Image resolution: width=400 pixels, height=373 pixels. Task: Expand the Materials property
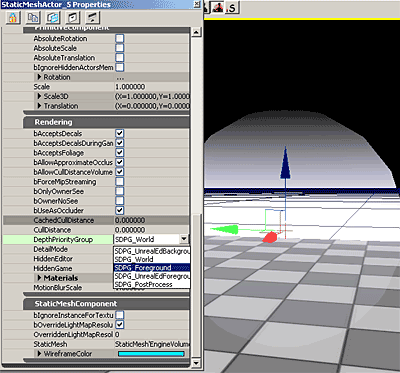pos(39,278)
